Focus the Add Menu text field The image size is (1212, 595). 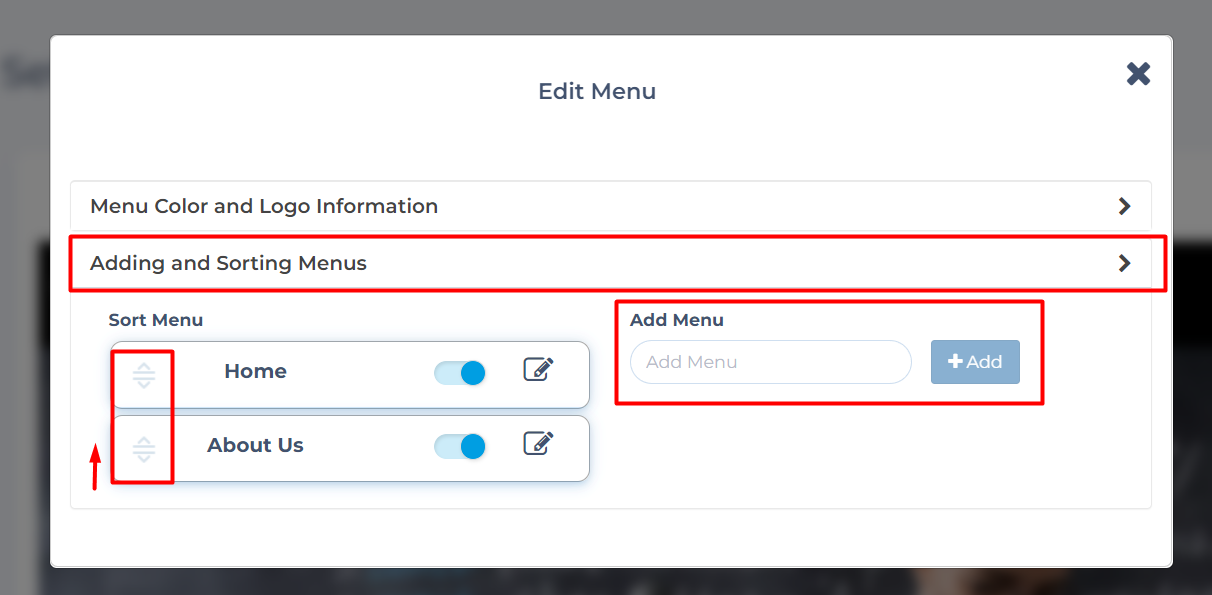point(770,362)
